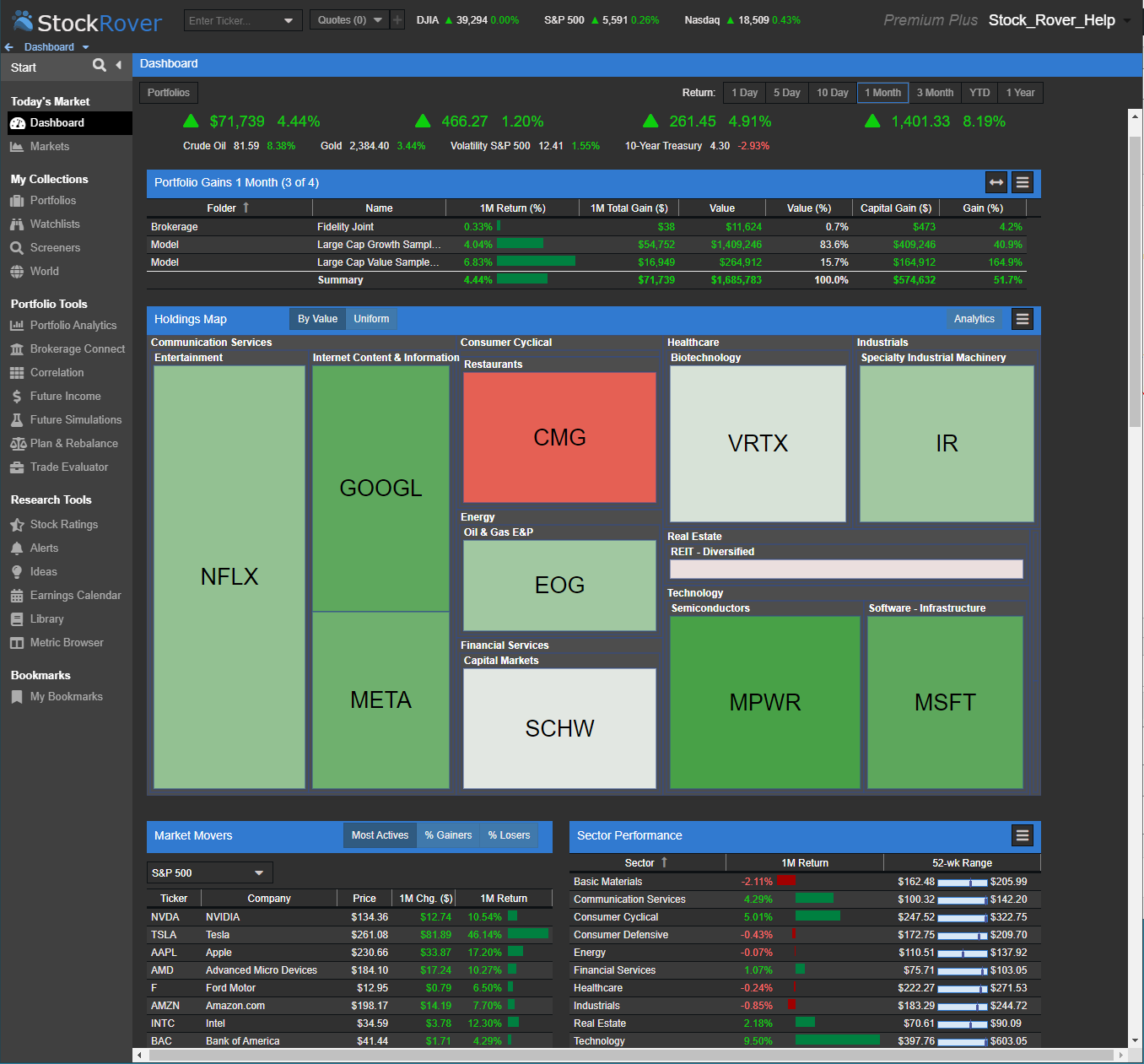Switch Holdings Map to Uniform
1144x1064 pixels.
(x=371, y=319)
